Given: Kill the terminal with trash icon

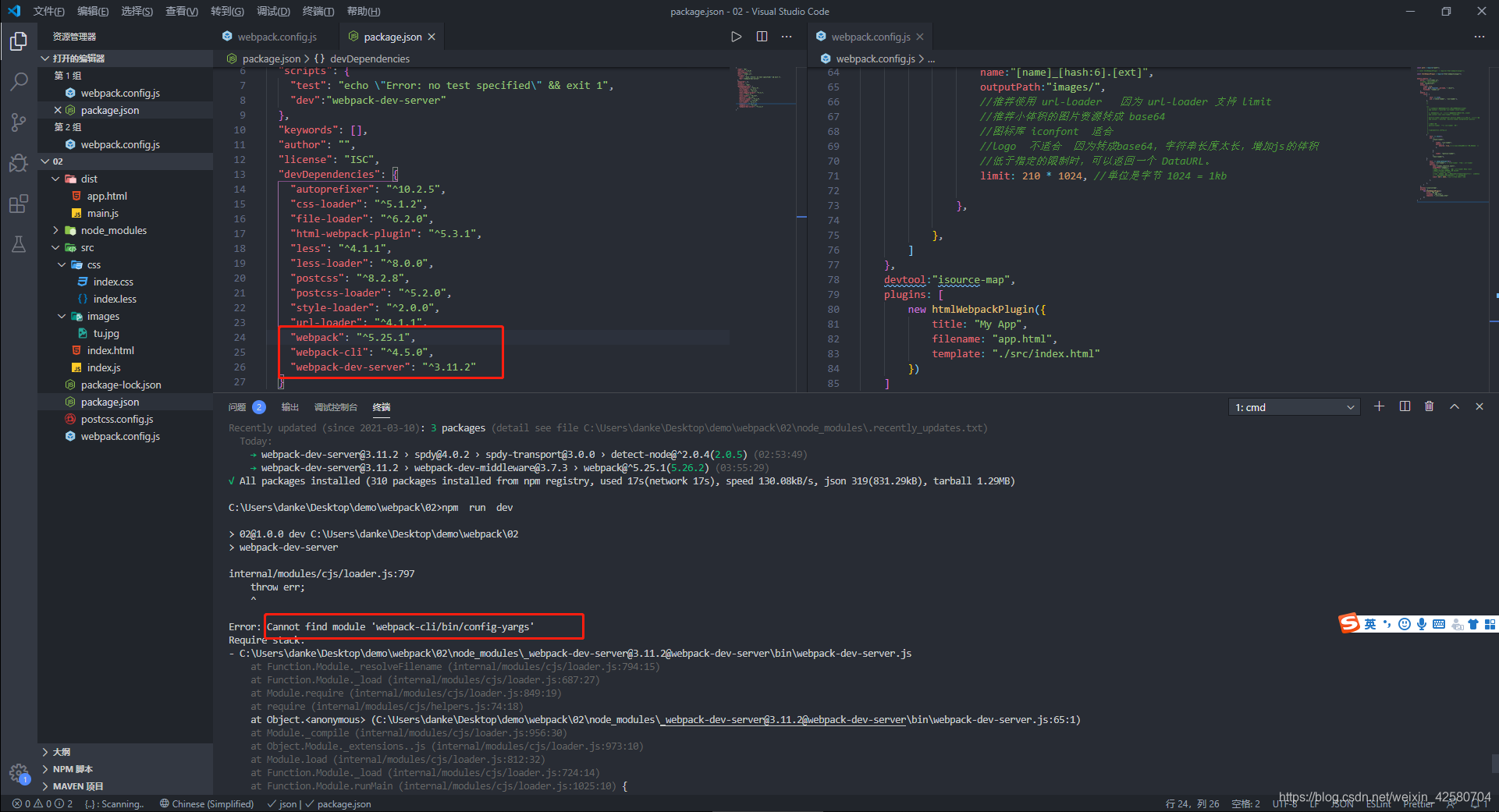Looking at the screenshot, I should click(1429, 406).
